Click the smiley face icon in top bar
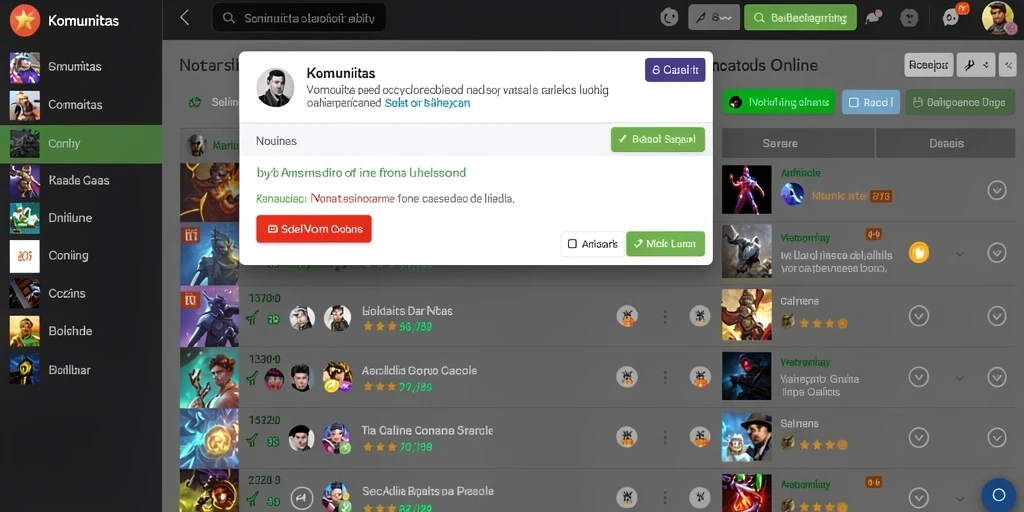Screen dimensions: 1024x512 [x=669, y=18]
